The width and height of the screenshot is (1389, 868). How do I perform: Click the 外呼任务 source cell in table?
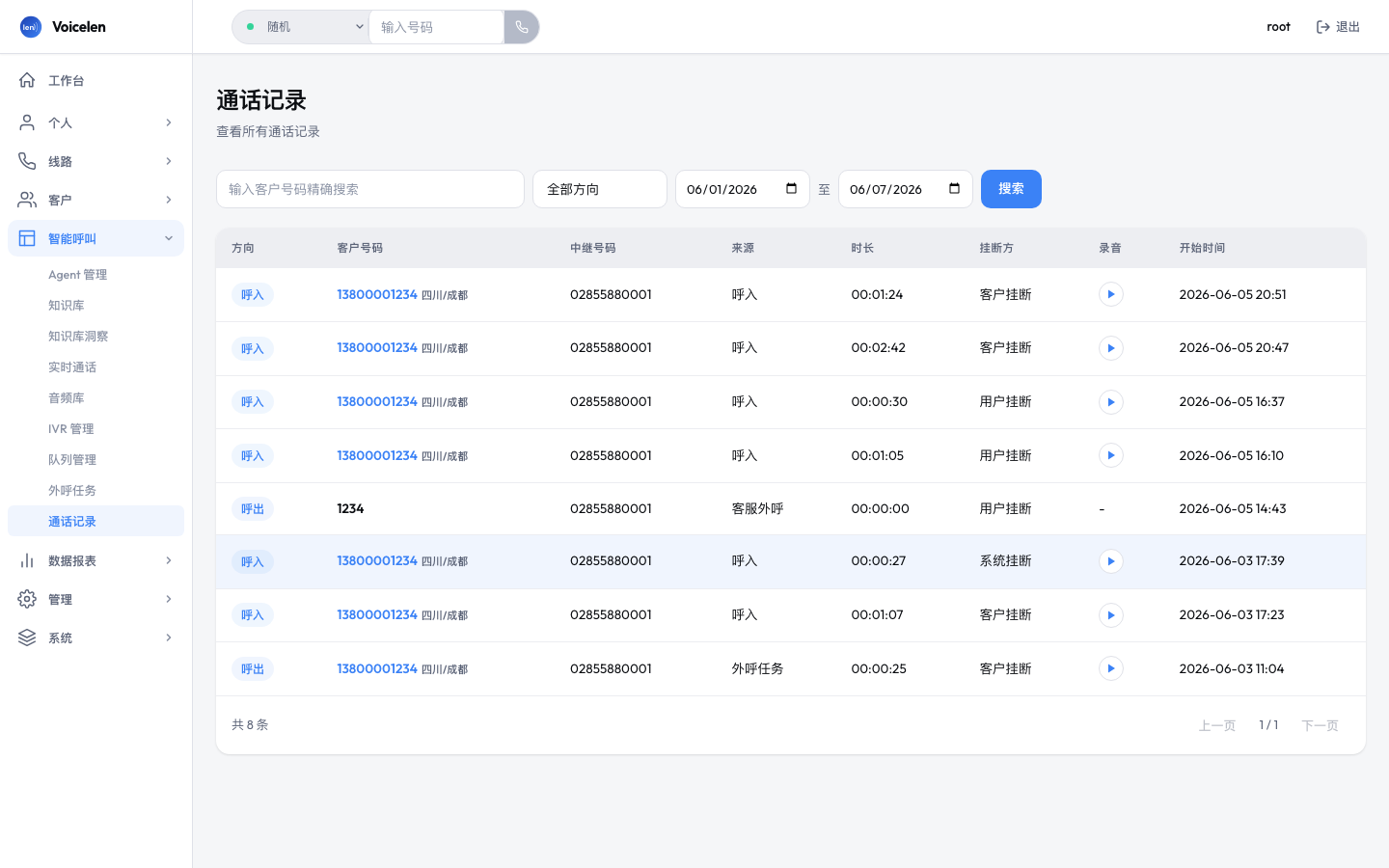click(x=757, y=668)
